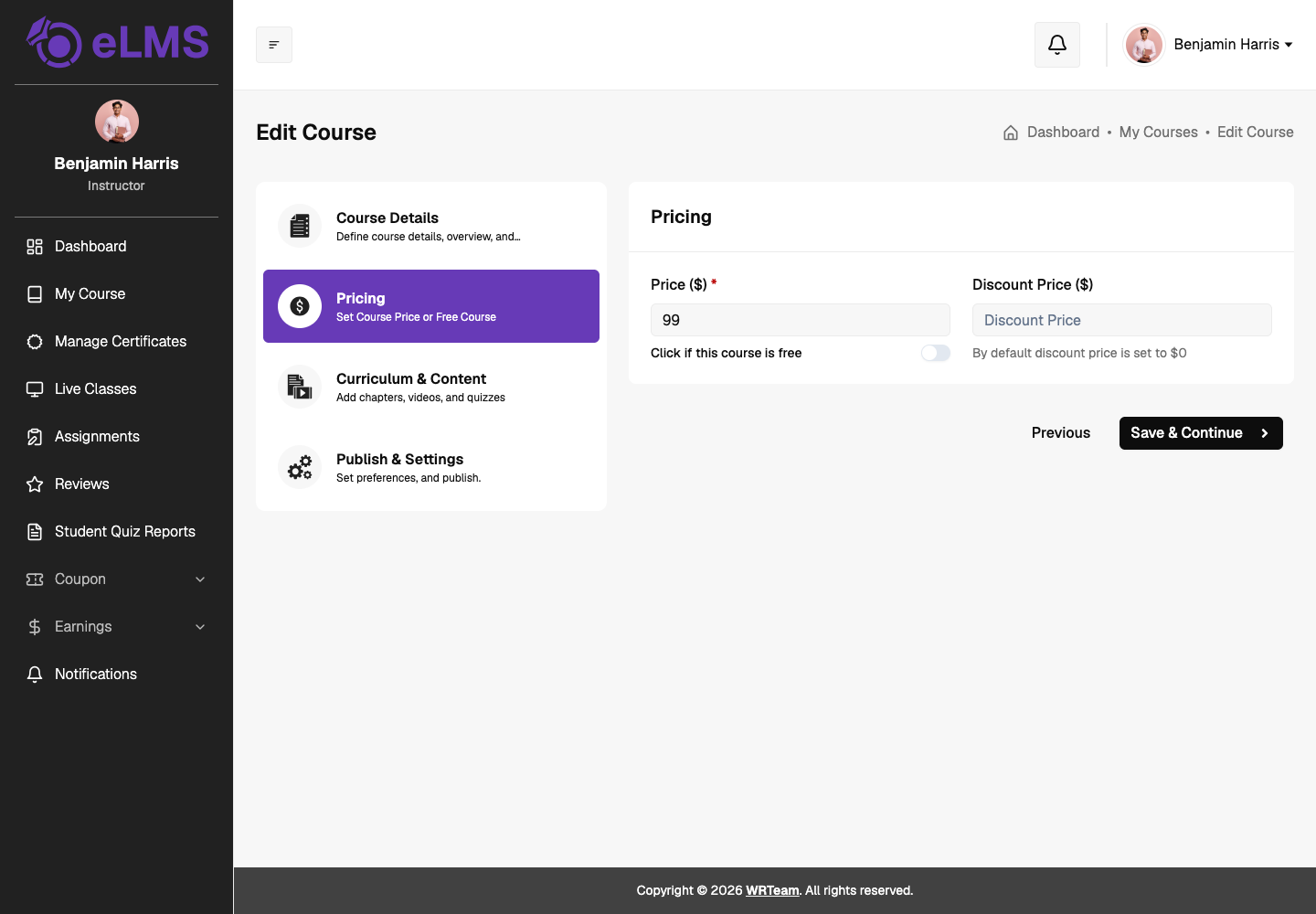Image resolution: width=1316 pixels, height=914 pixels.
Task: Go to My Courses breadcrumb link
Action: 1158,133
